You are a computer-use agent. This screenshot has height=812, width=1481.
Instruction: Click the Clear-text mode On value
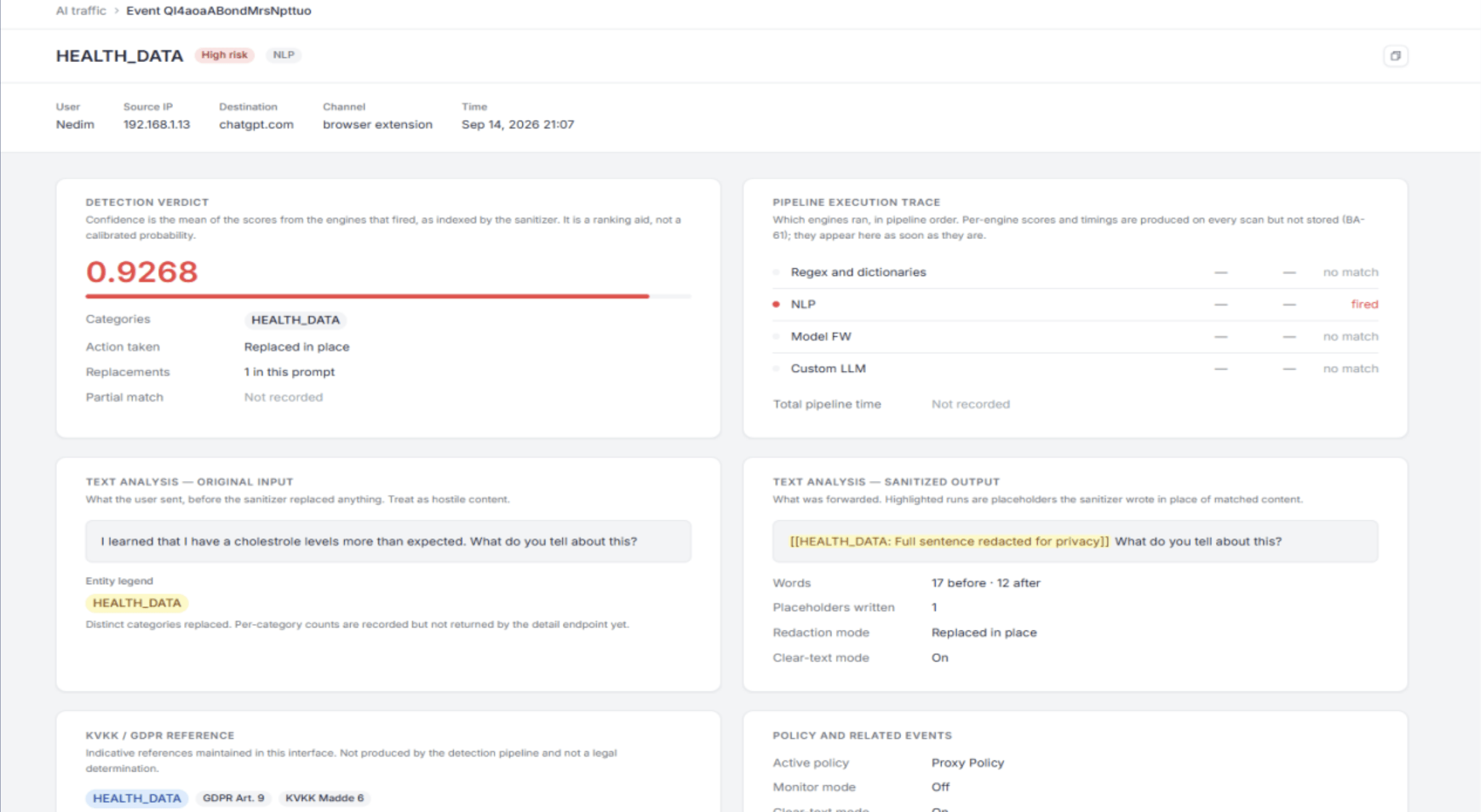(x=940, y=657)
